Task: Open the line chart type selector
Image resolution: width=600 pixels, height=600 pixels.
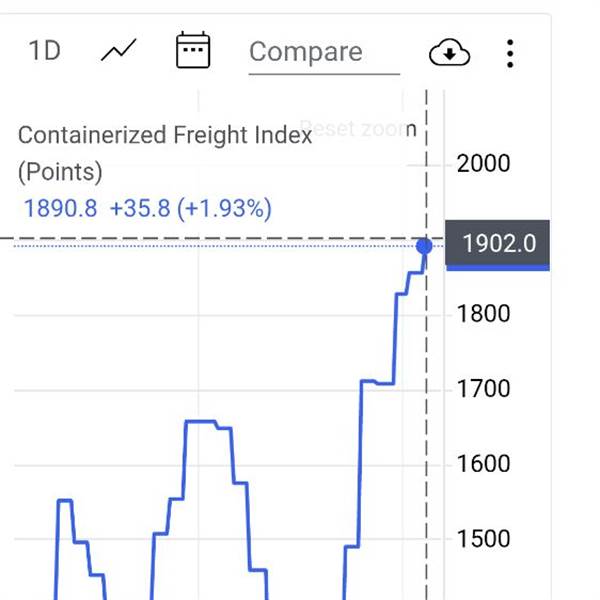Action: [119, 51]
